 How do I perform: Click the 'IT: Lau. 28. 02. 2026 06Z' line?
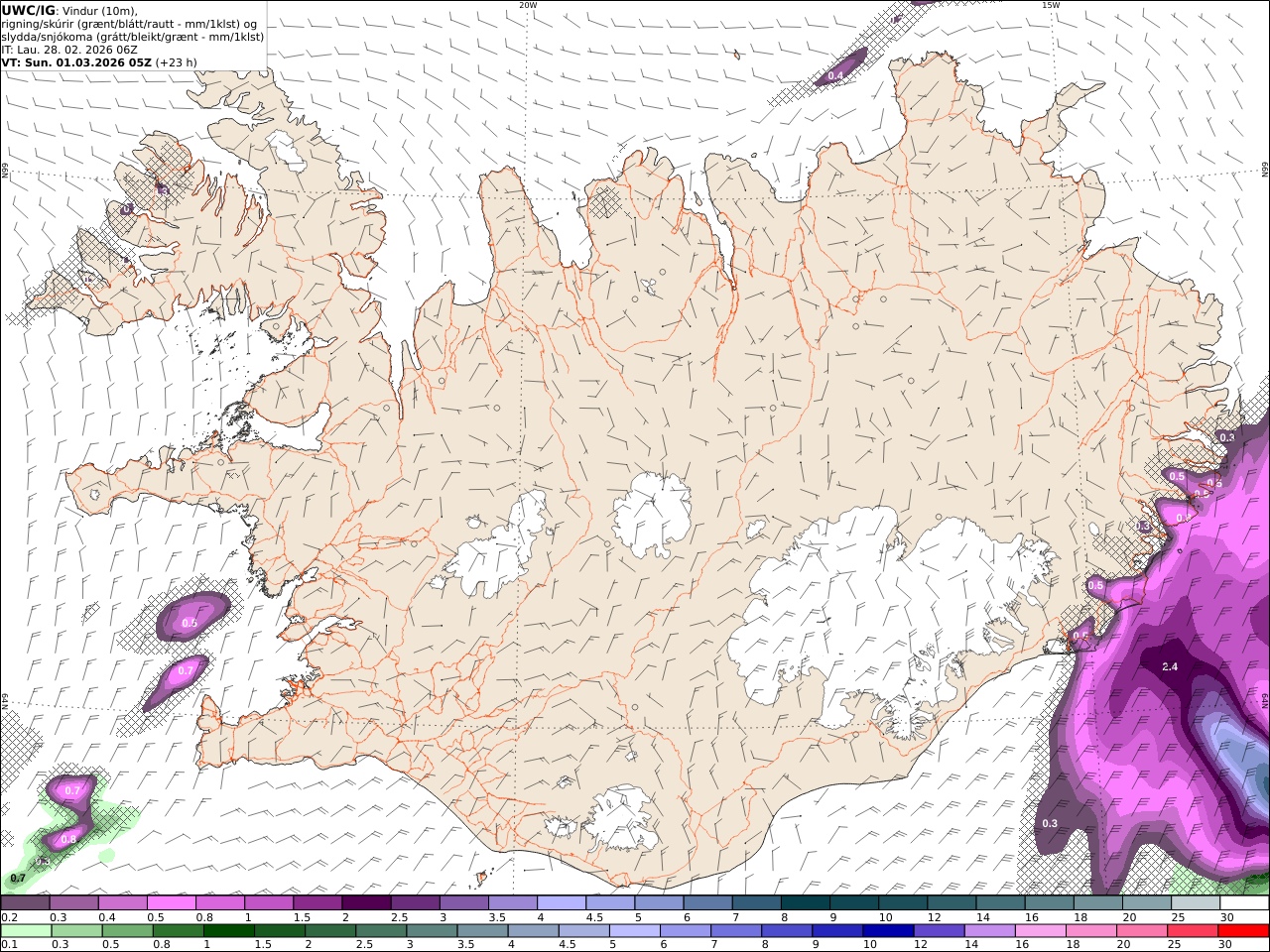tap(69, 50)
